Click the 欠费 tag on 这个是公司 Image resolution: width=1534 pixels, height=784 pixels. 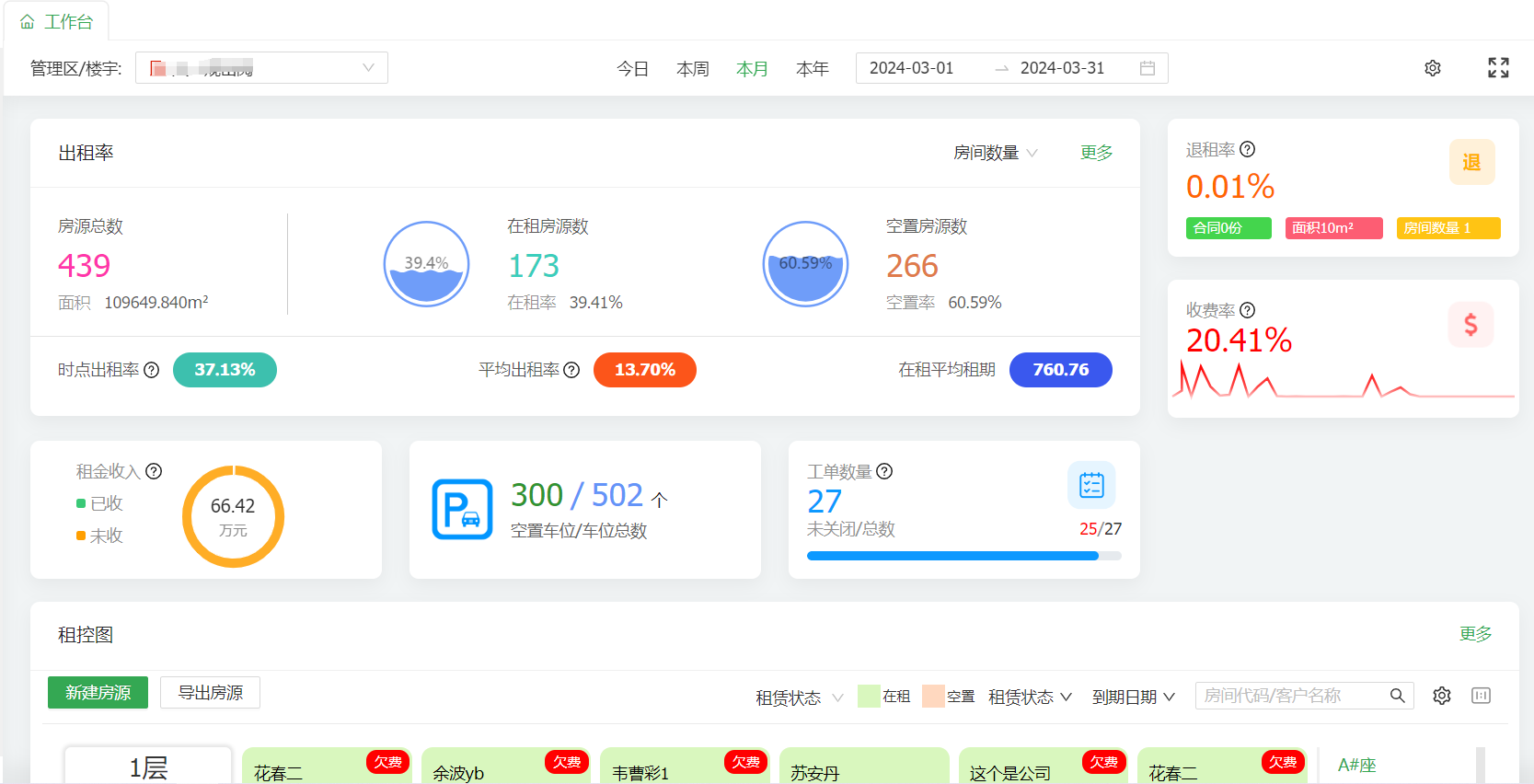[x=1104, y=762]
